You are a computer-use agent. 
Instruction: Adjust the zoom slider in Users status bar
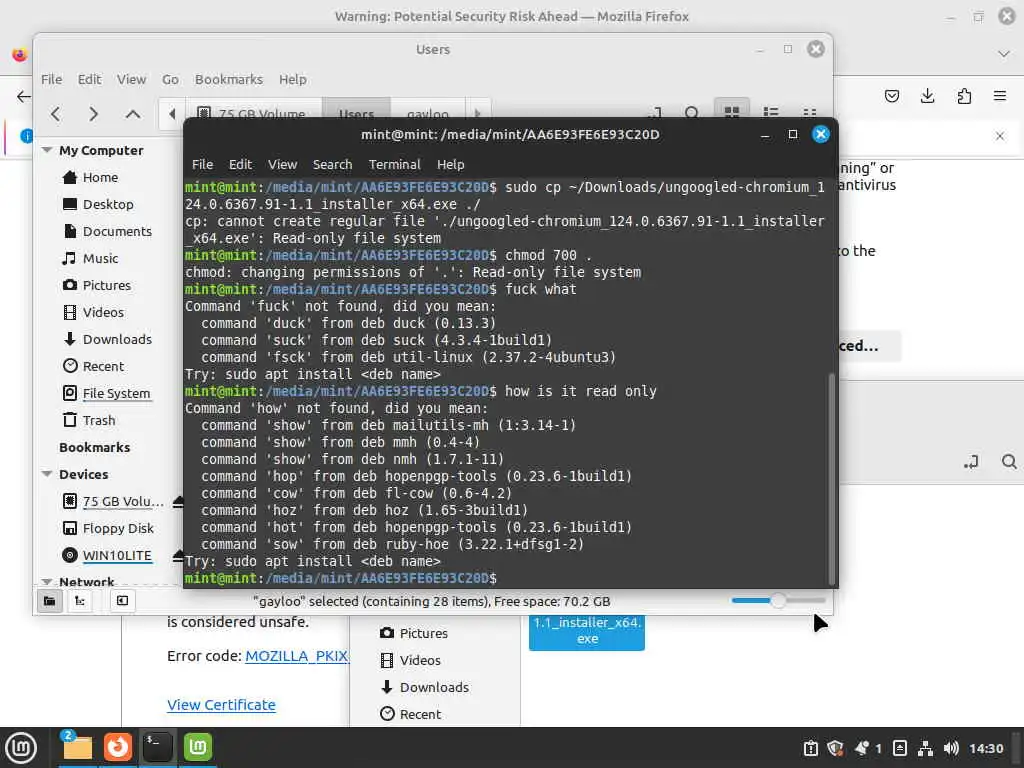click(x=778, y=601)
